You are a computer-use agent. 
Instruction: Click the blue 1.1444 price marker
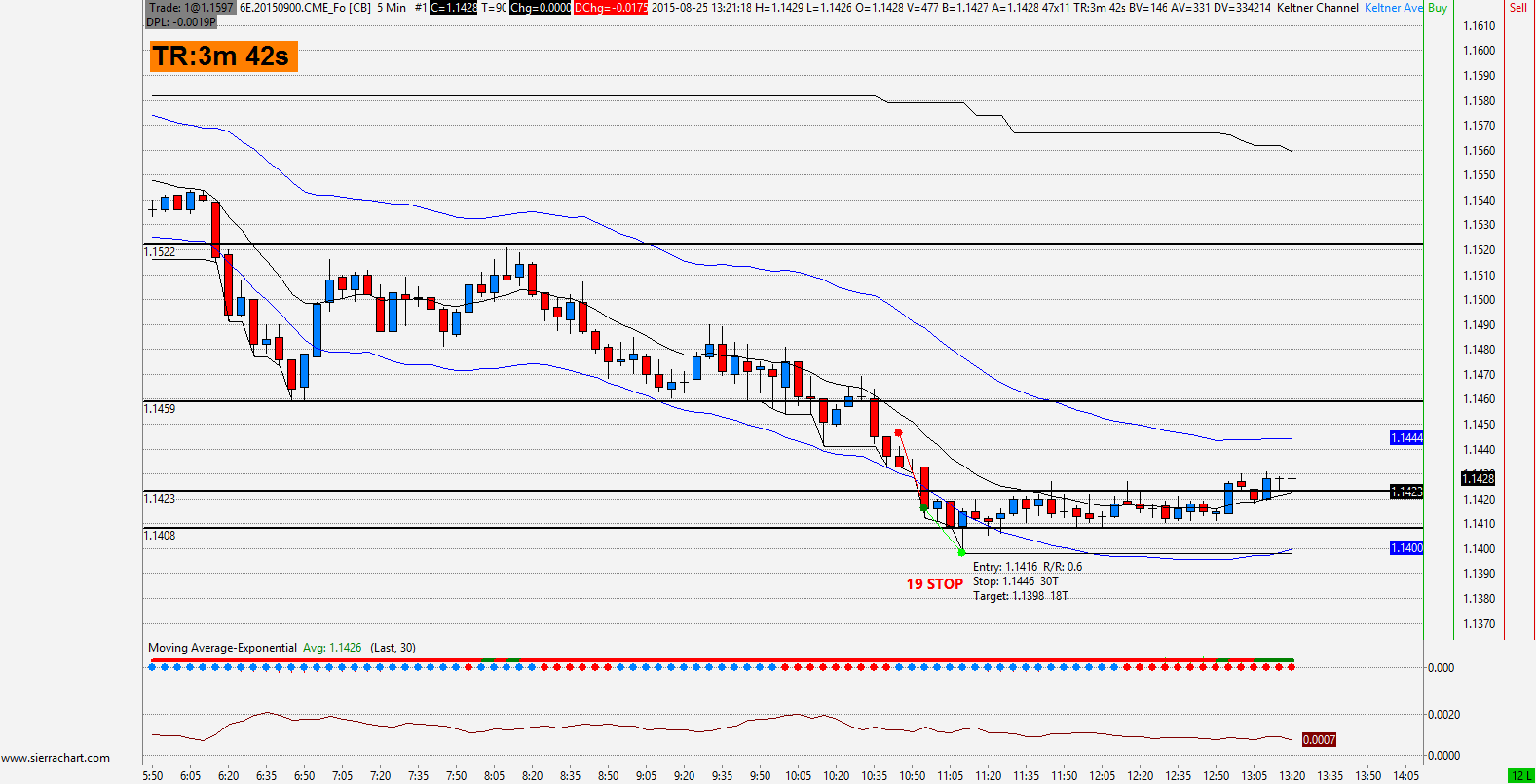point(1406,438)
